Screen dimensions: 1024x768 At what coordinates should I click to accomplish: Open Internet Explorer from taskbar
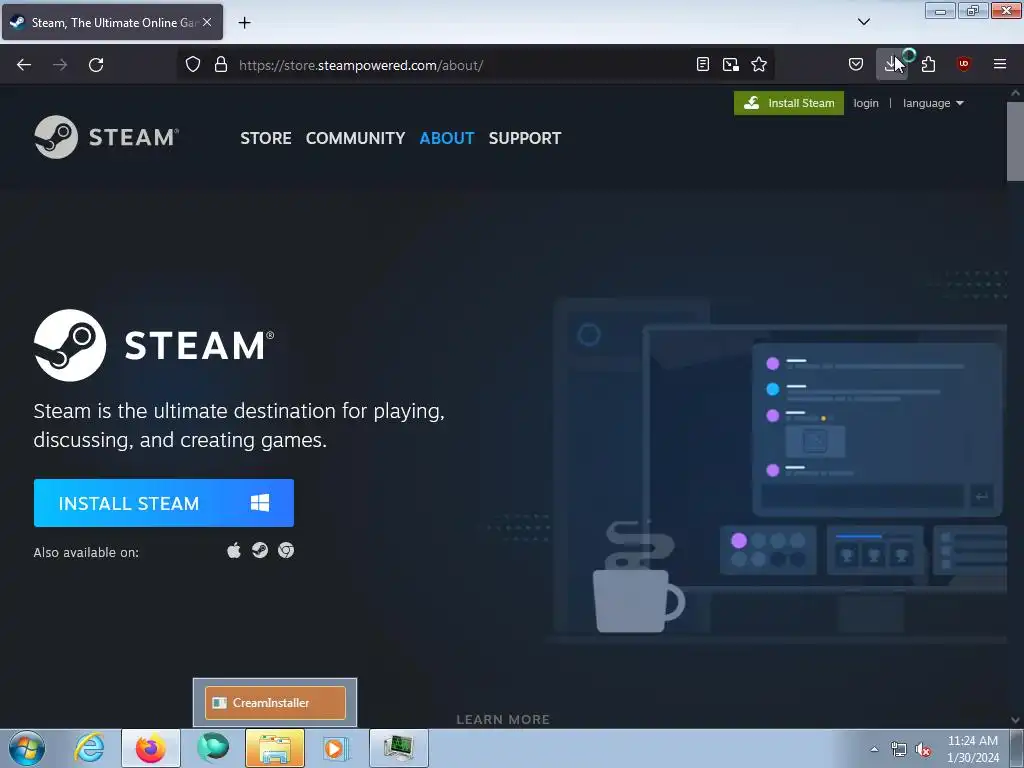click(89, 748)
